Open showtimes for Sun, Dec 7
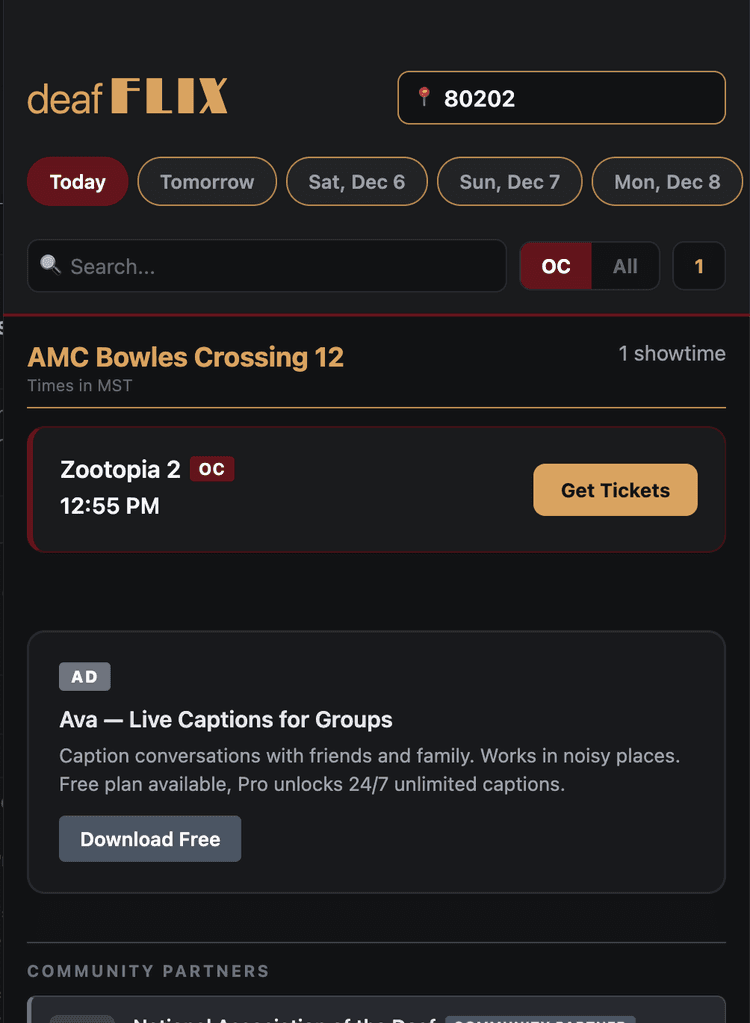Viewport: 750px width, 1023px height. point(509,181)
